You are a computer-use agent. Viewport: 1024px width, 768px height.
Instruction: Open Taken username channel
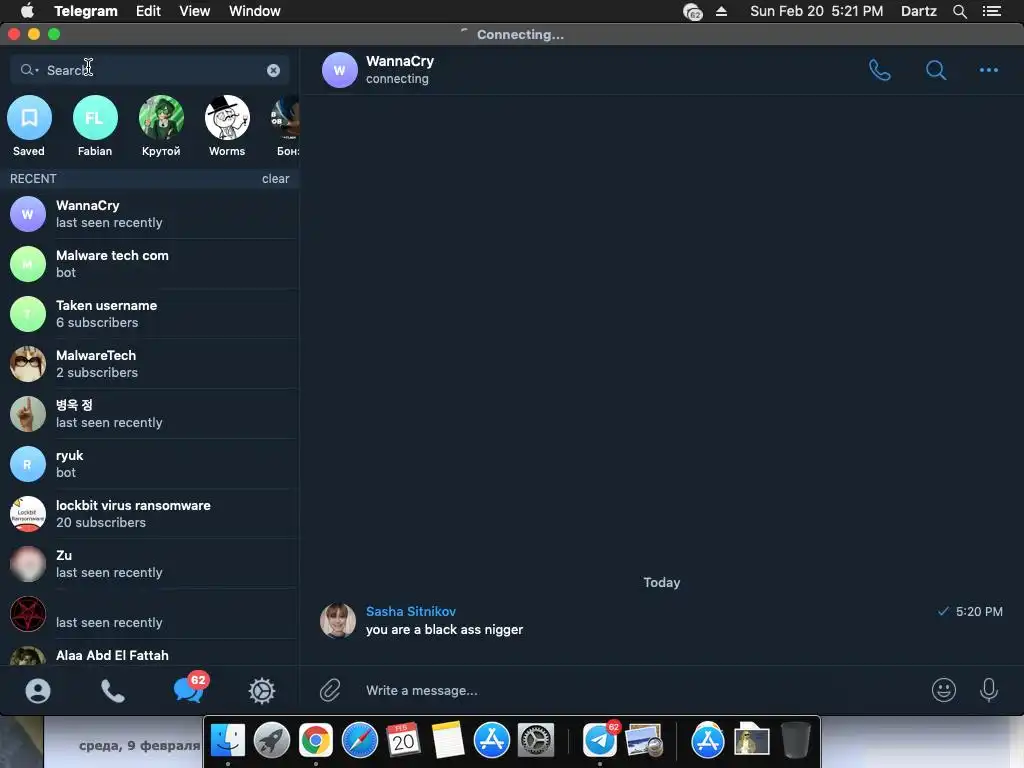click(x=150, y=313)
